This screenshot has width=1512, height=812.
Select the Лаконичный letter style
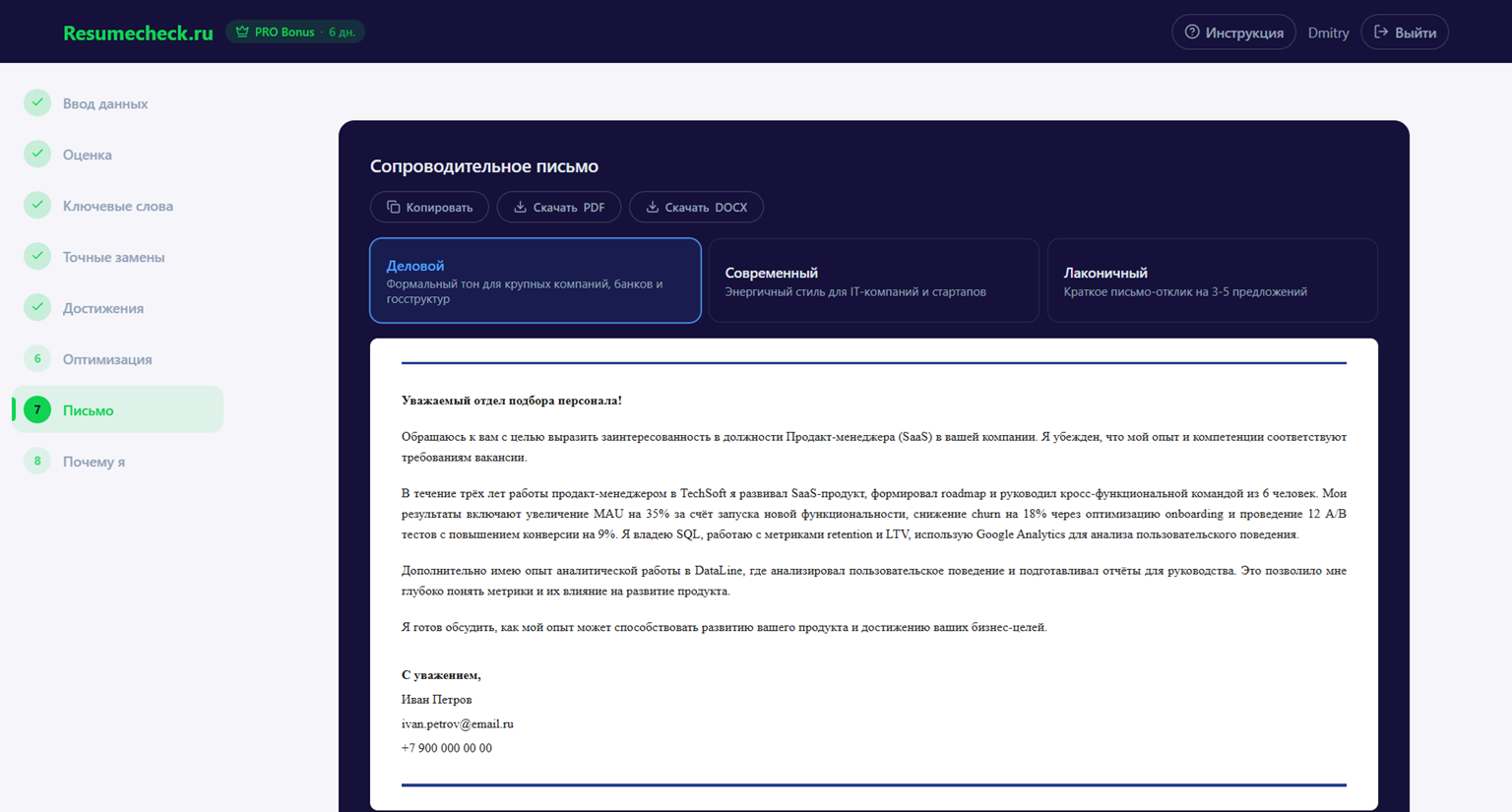pyautogui.click(x=1212, y=280)
